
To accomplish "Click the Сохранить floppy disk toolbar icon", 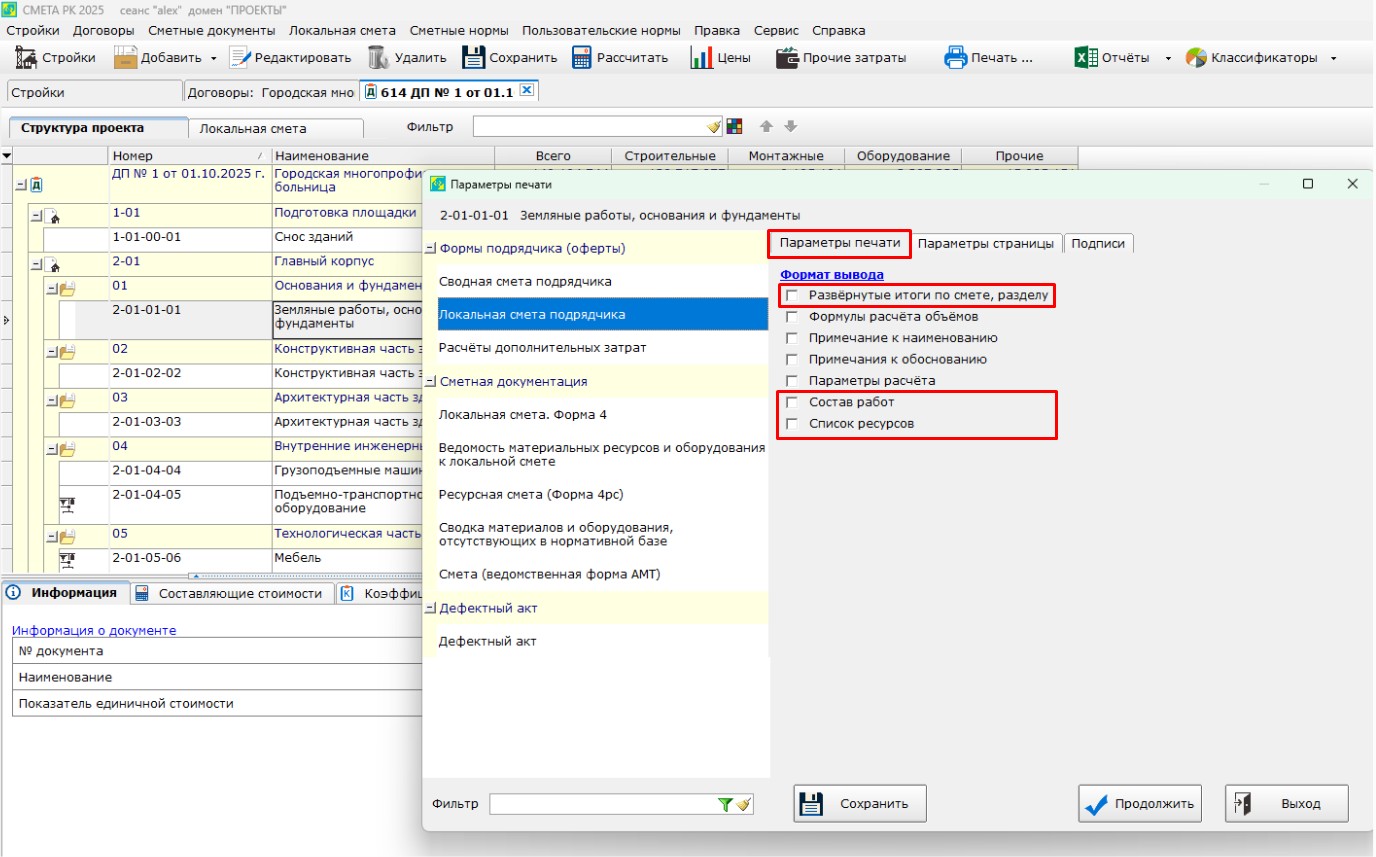I will [x=473, y=58].
